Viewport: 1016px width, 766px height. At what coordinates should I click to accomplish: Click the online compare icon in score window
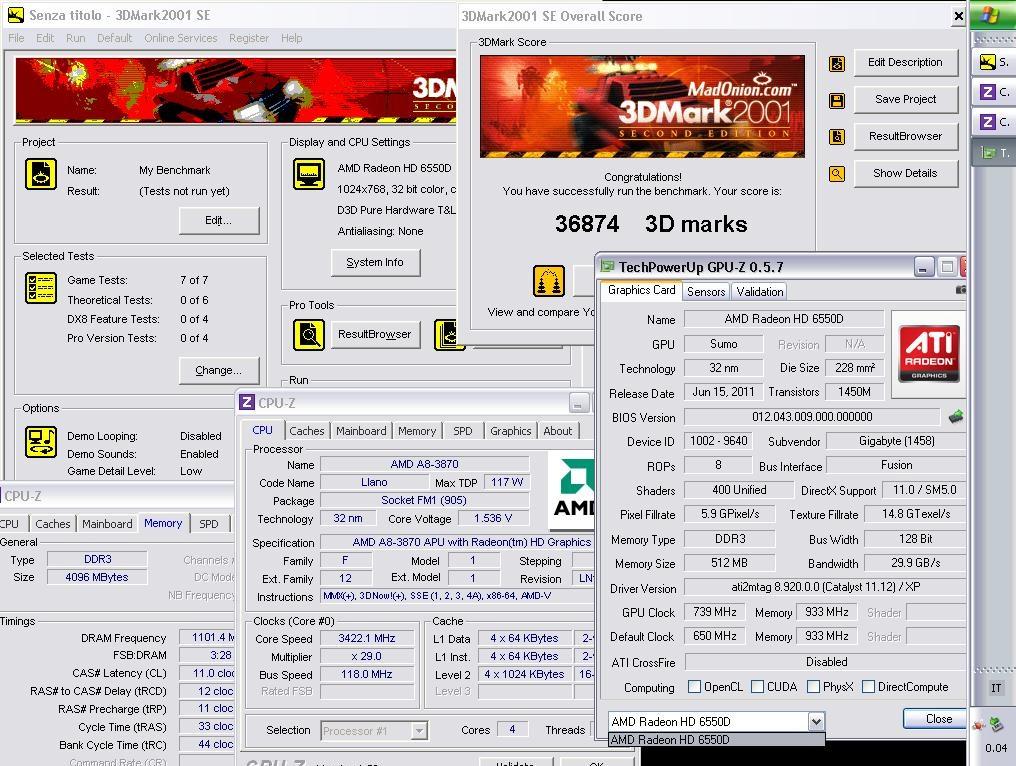[x=549, y=281]
